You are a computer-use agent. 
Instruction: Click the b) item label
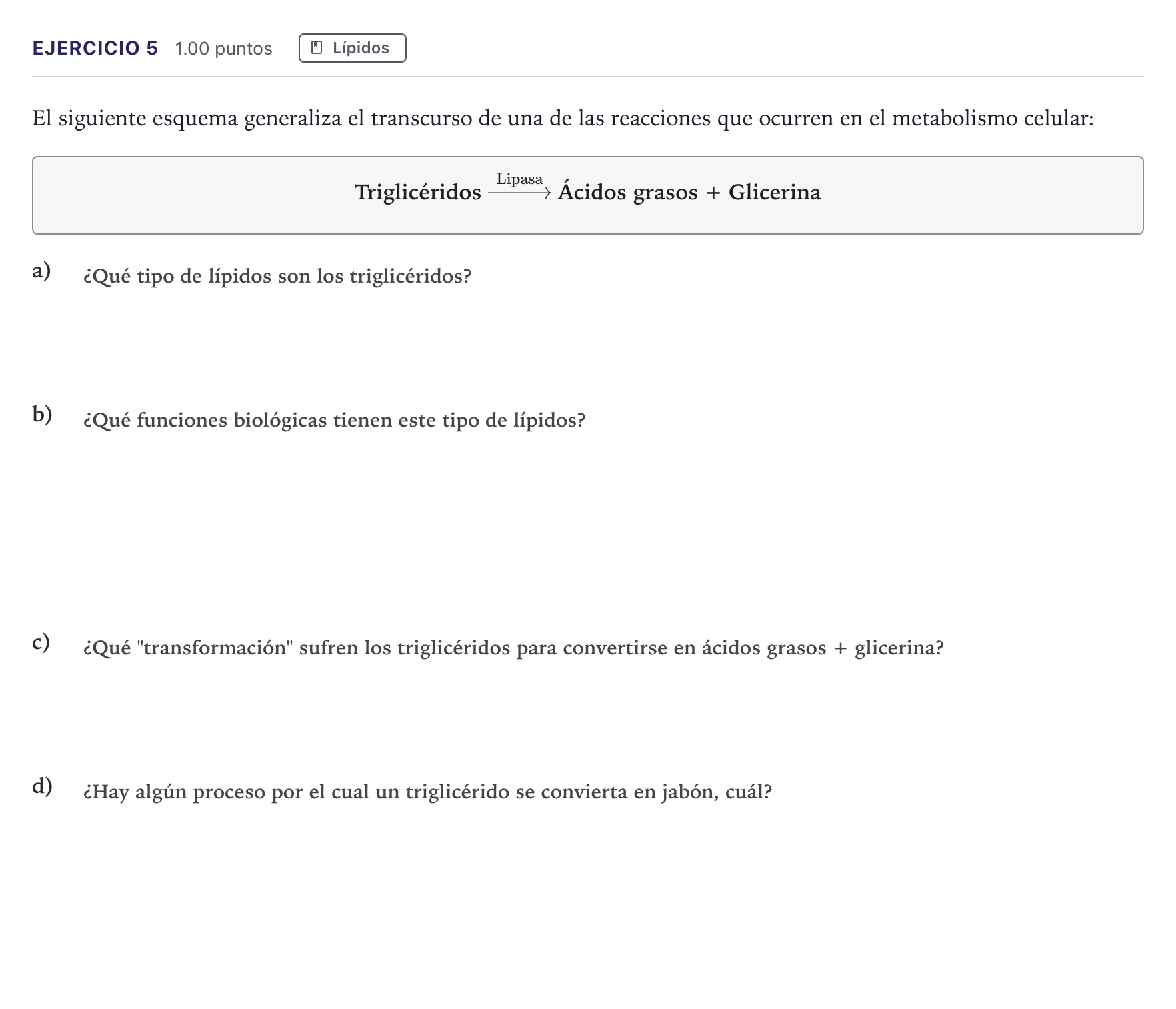[x=42, y=415]
